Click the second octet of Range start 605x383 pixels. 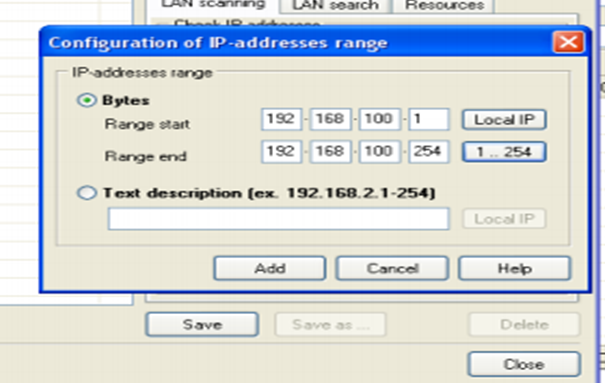tap(330, 119)
